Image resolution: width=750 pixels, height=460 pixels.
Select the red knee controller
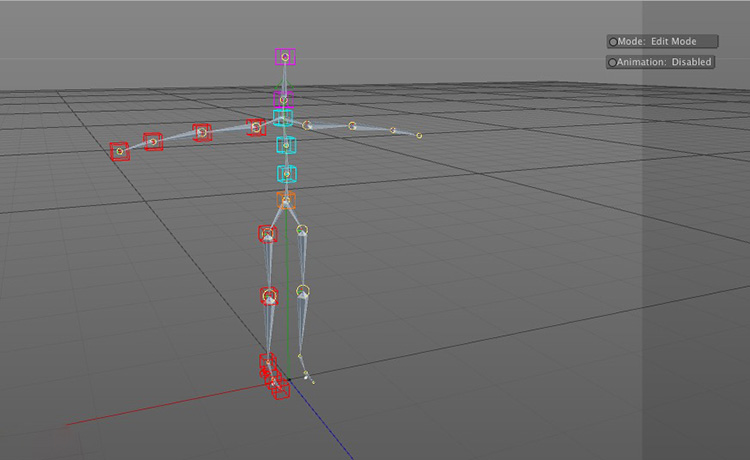pos(269,296)
